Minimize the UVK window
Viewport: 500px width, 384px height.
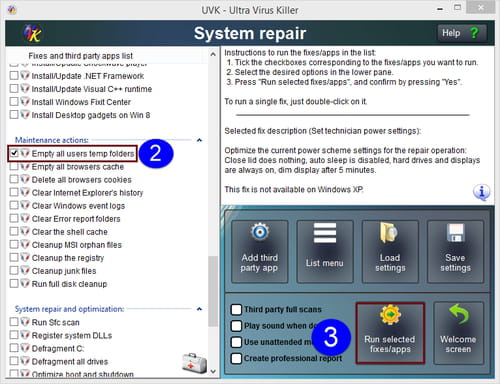pos(440,9)
